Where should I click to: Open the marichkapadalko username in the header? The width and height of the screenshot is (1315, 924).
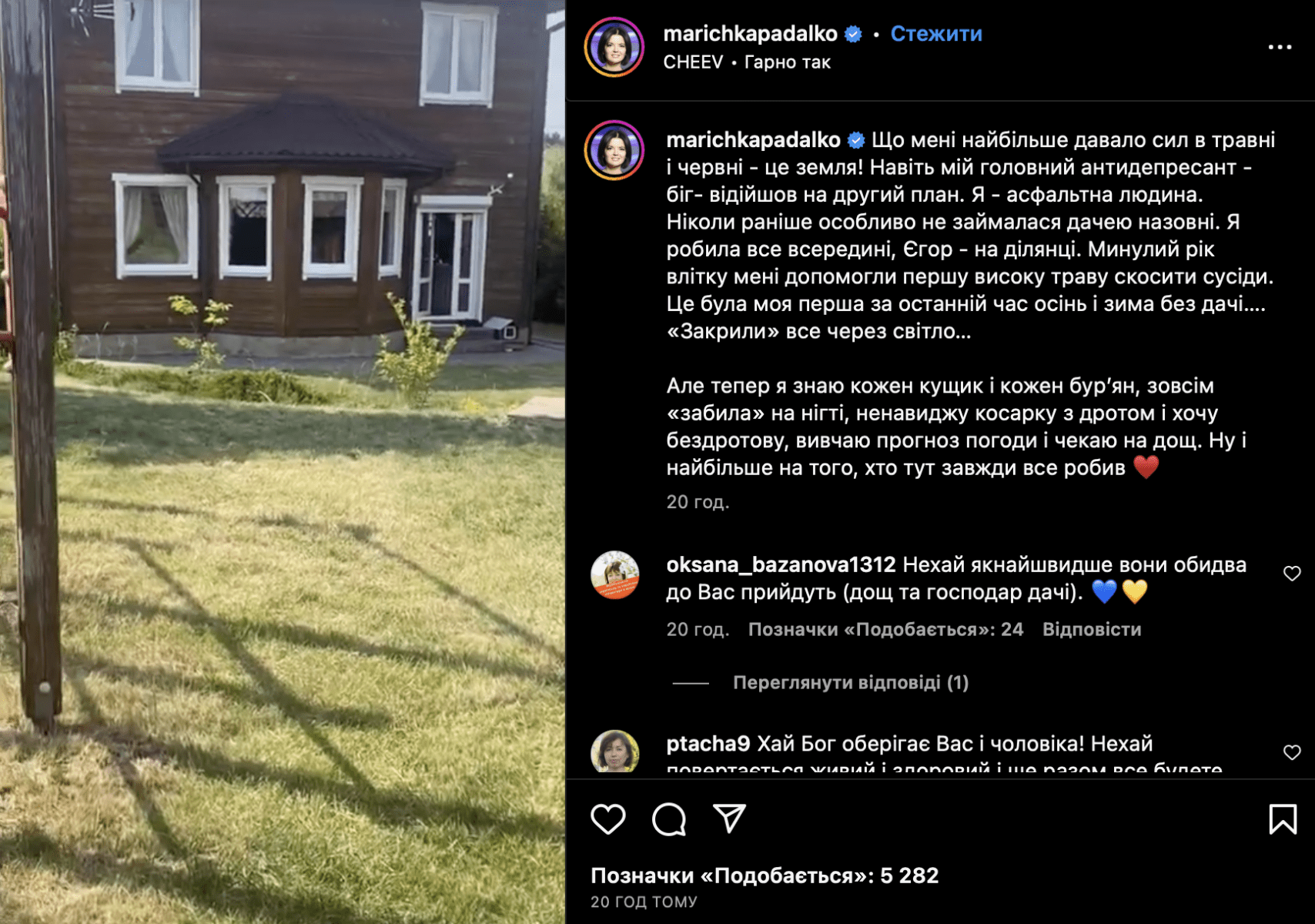point(750,34)
